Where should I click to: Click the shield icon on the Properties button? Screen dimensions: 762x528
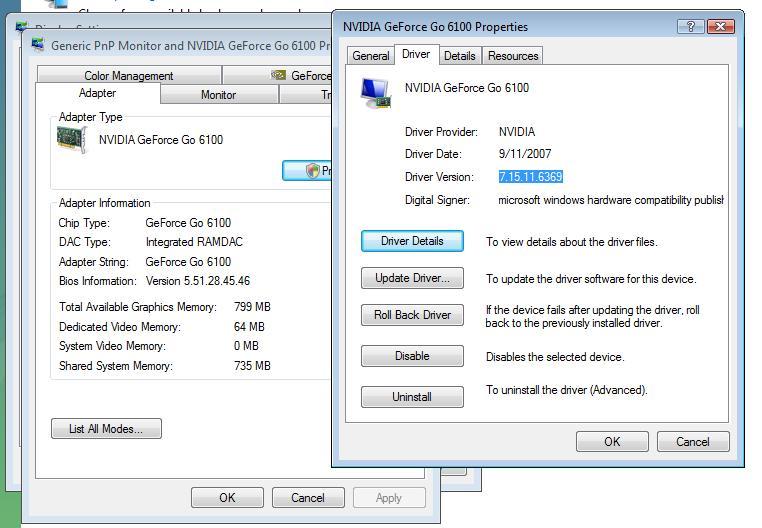[312, 171]
